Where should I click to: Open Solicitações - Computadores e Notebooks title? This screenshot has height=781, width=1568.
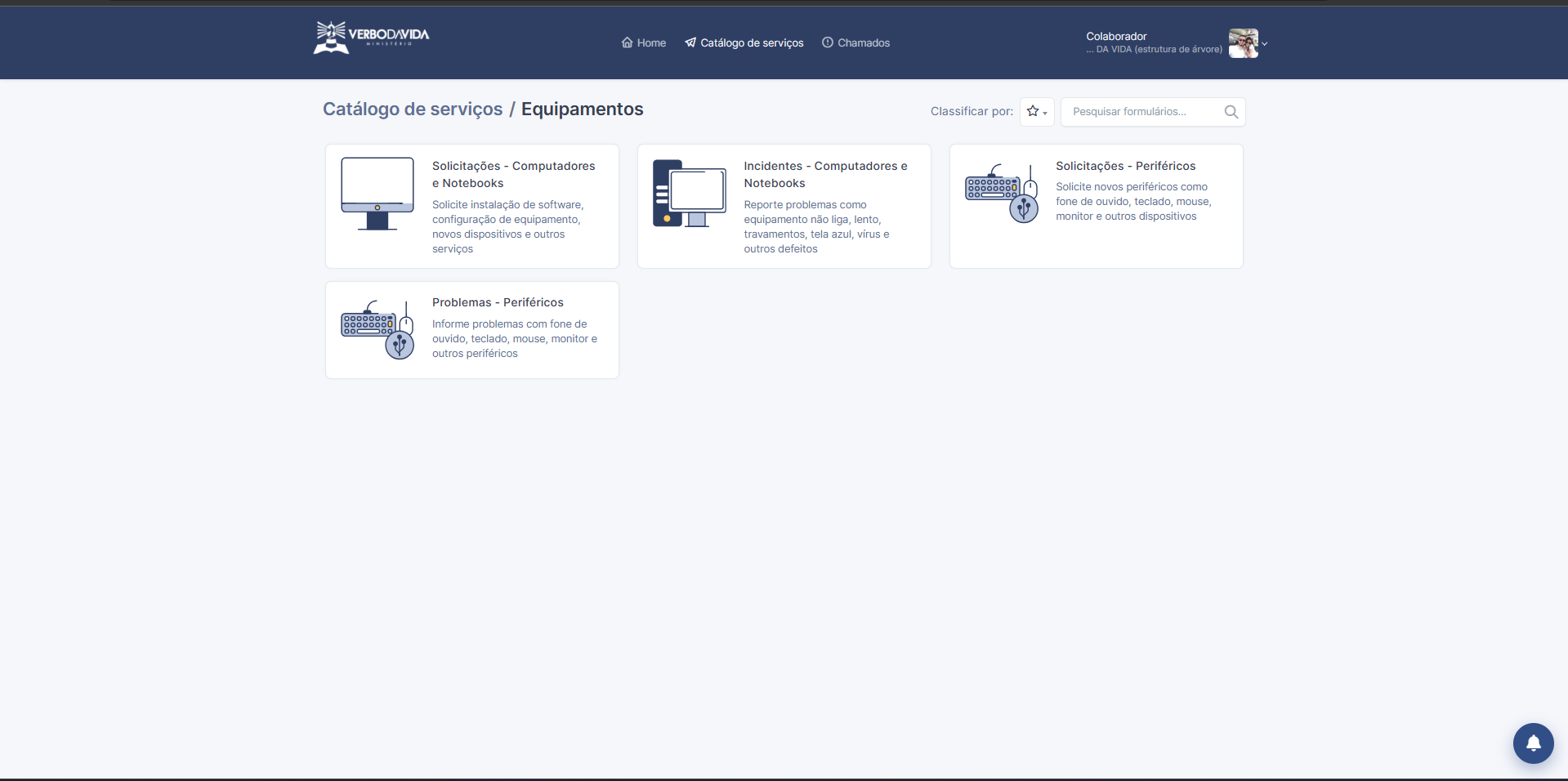(514, 175)
